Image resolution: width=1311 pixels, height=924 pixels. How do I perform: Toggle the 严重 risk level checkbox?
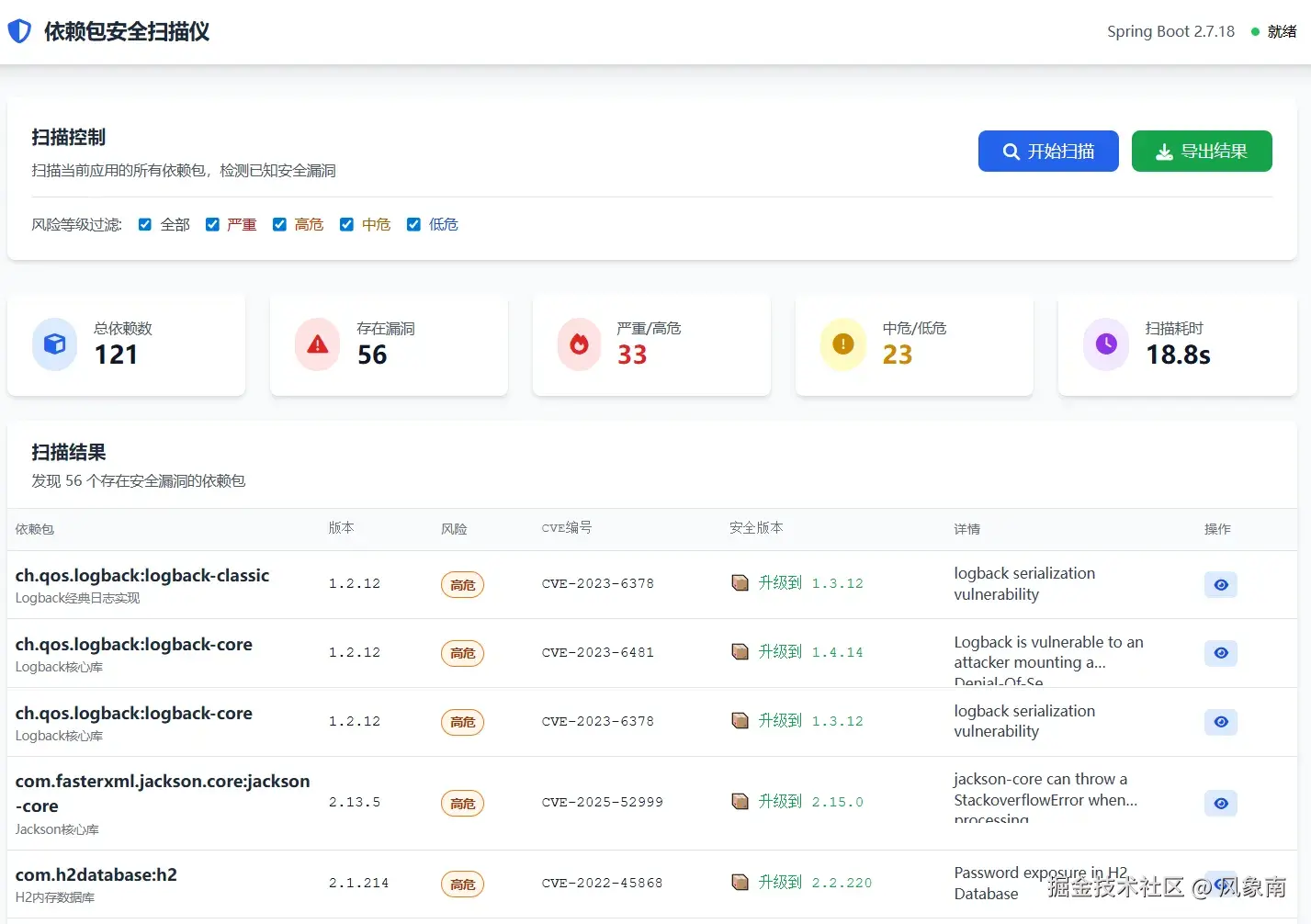pyautogui.click(x=212, y=225)
